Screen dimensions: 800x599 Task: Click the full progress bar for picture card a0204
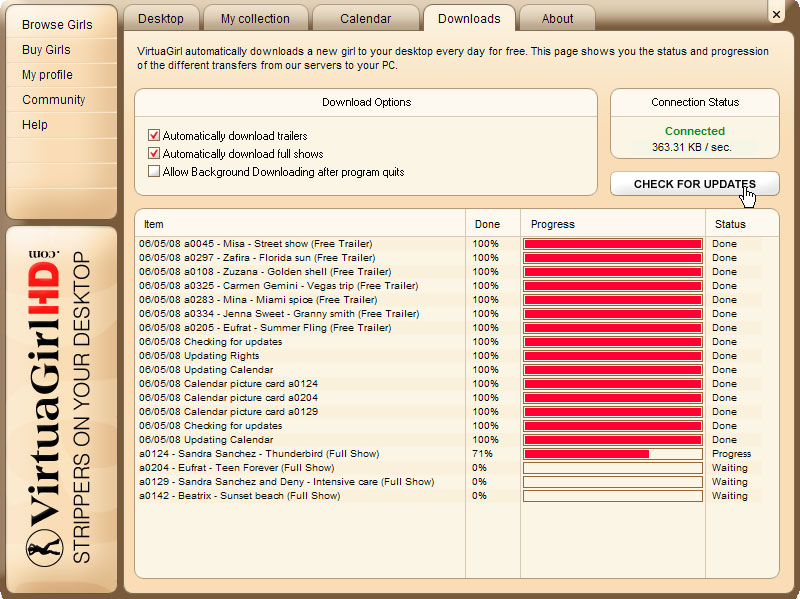(x=613, y=397)
